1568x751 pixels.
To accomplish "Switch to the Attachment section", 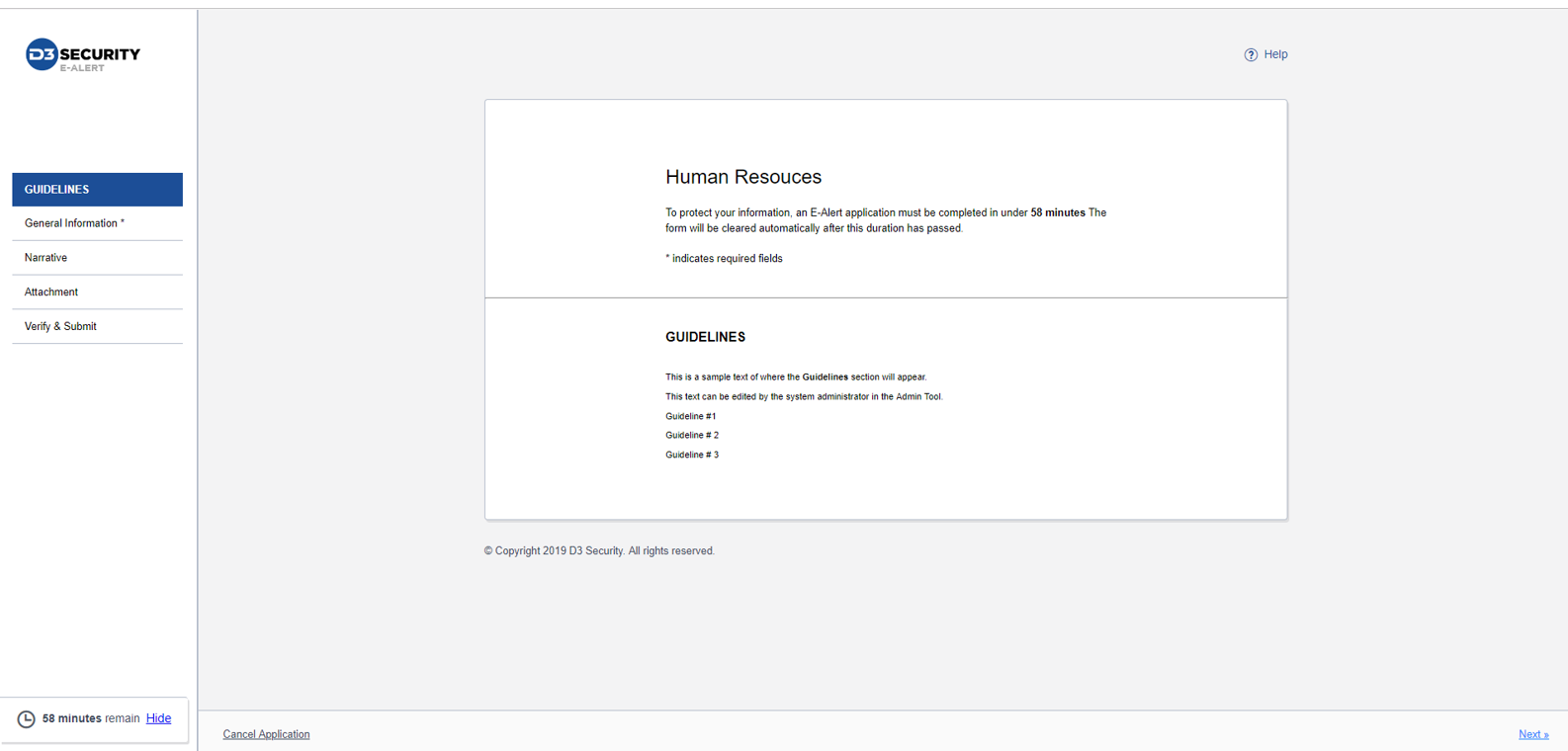I will (51, 292).
